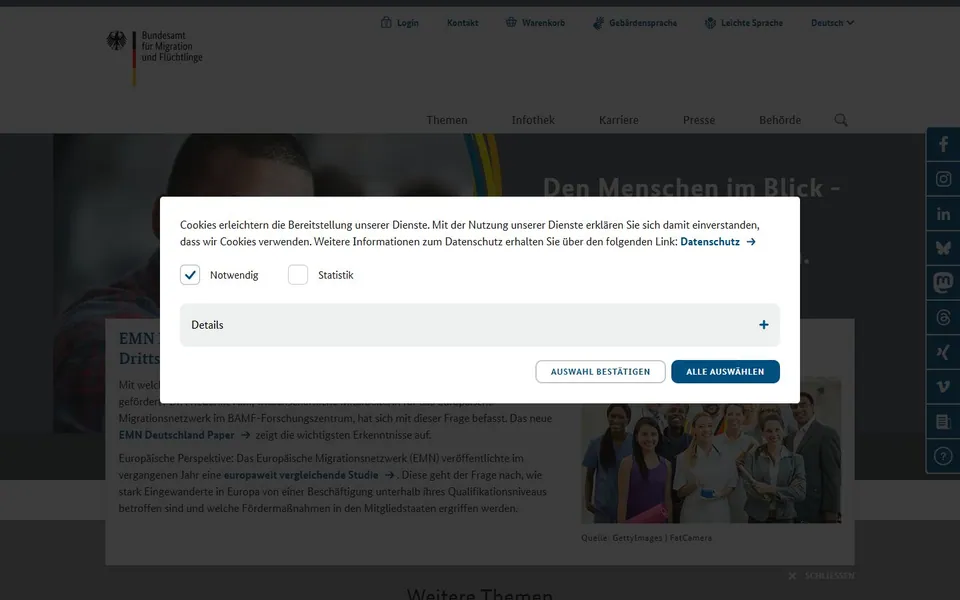Screen dimensions: 960x600
Task: Open the Gebärdensprache sign language page
Action: [635, 23]
